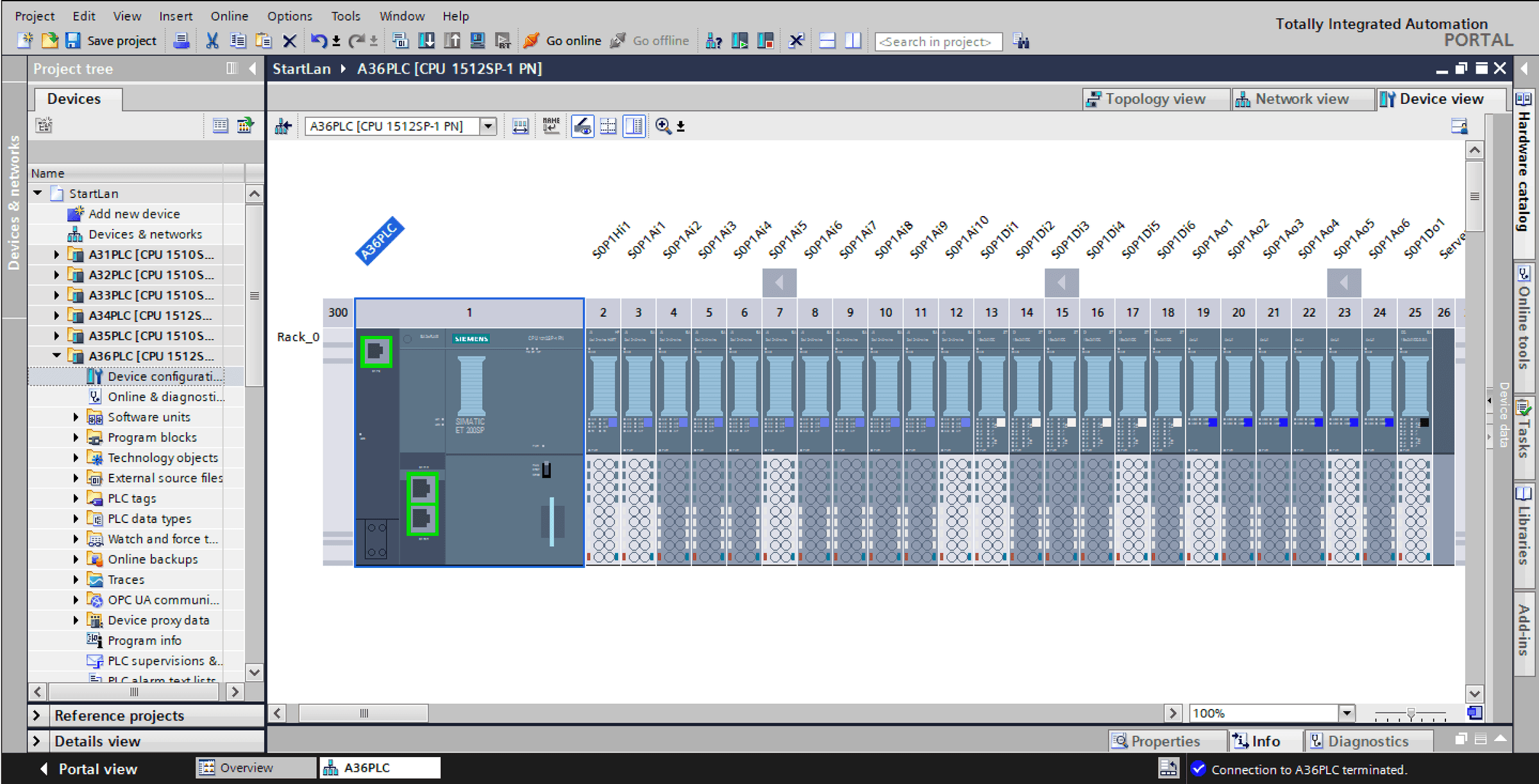Click the Undo arrow icon
The height and width of the screenshot is (784, 1539).
tap(318, 41)
